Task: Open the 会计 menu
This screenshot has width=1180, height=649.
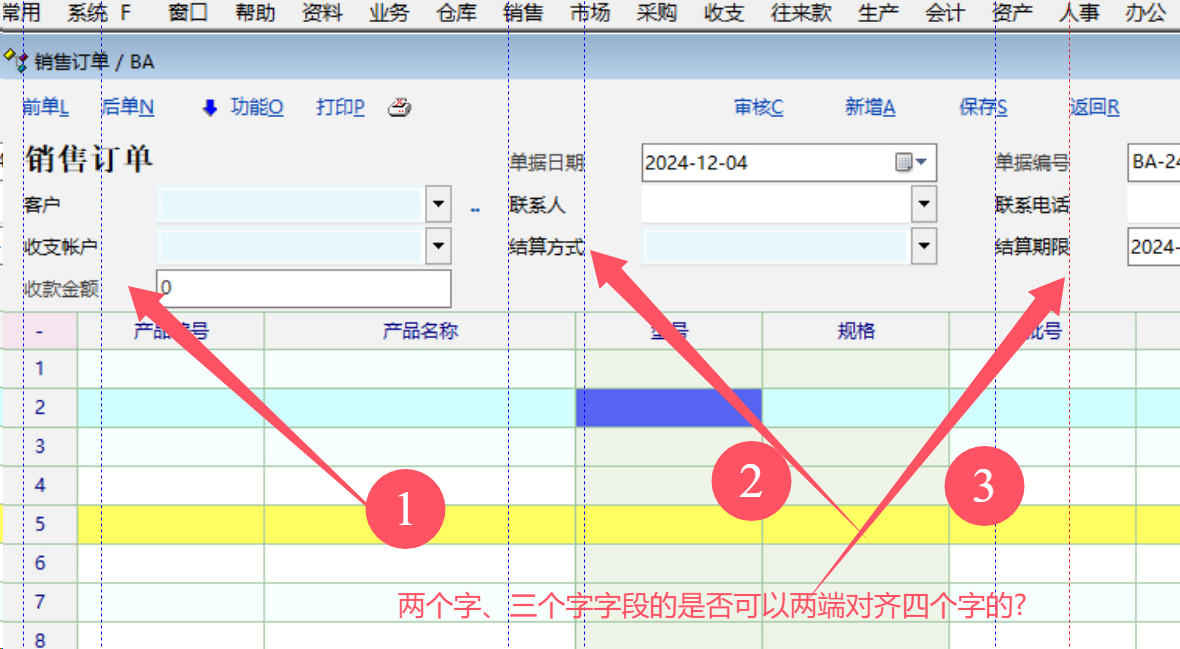Action: pos(944,13)
